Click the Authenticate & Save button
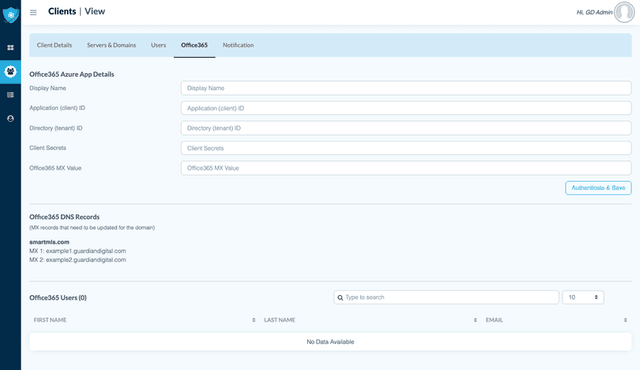This screenshot has height=370, width=640. click(x=598, y=188)
